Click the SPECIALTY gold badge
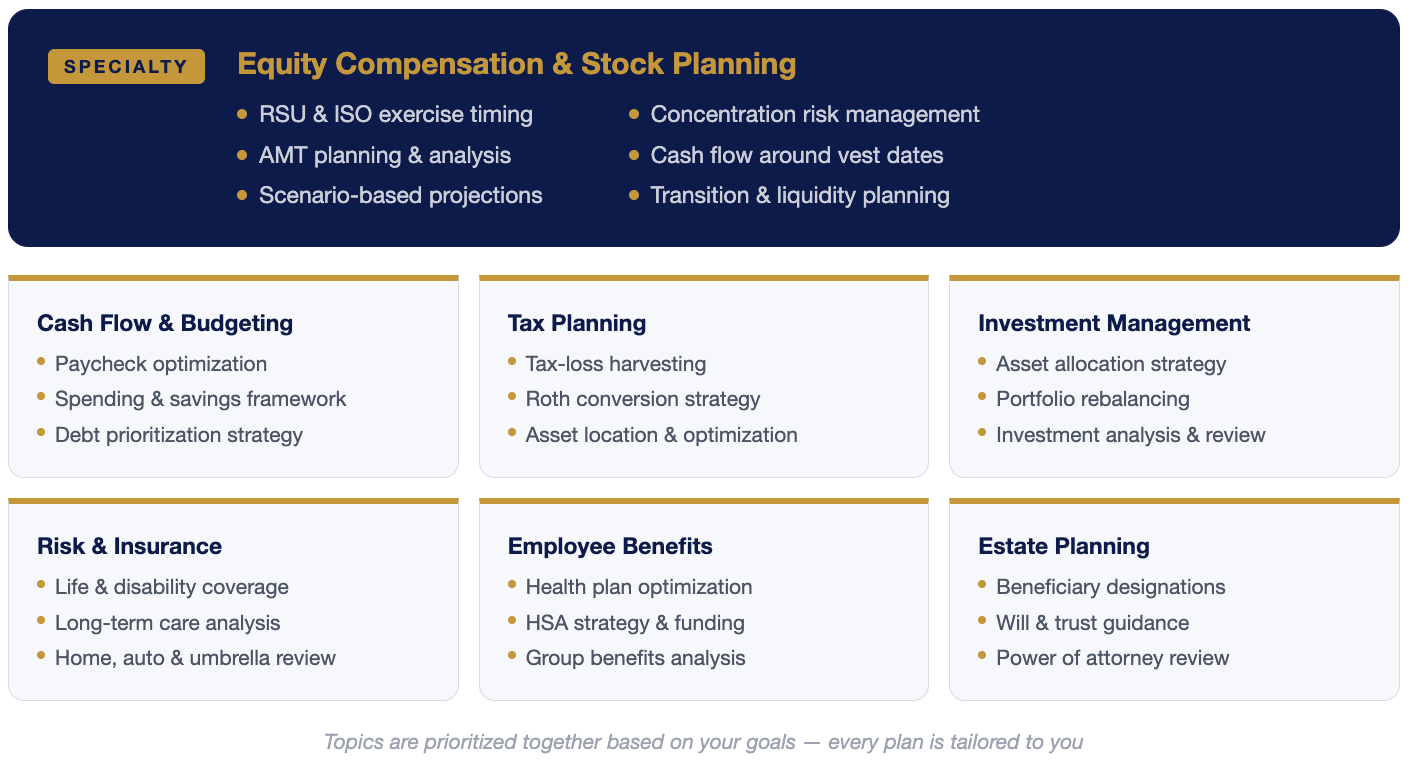Screen dimensions: 1410x764 click(126, 67)
